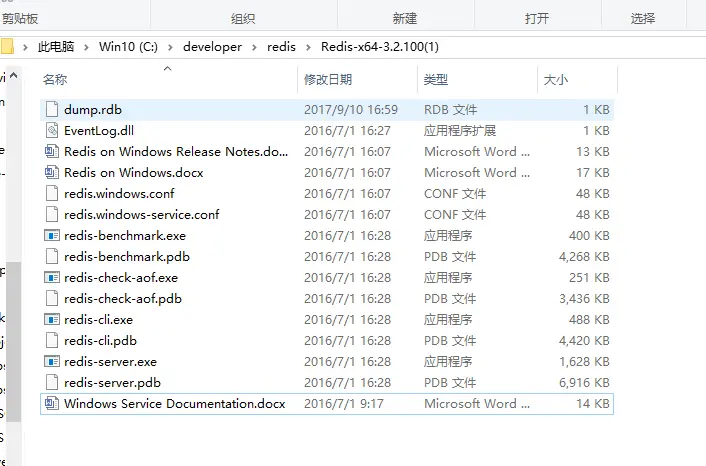Image resolution: width=706 pixels, height=466 pixels.
Task: Expand the chevron before 此电脑 breadcrumb
Action: click(25, 47)
